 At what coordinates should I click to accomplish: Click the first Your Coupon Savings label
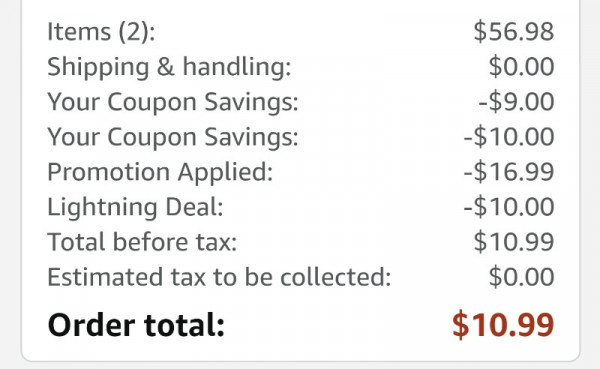[173, 102]
